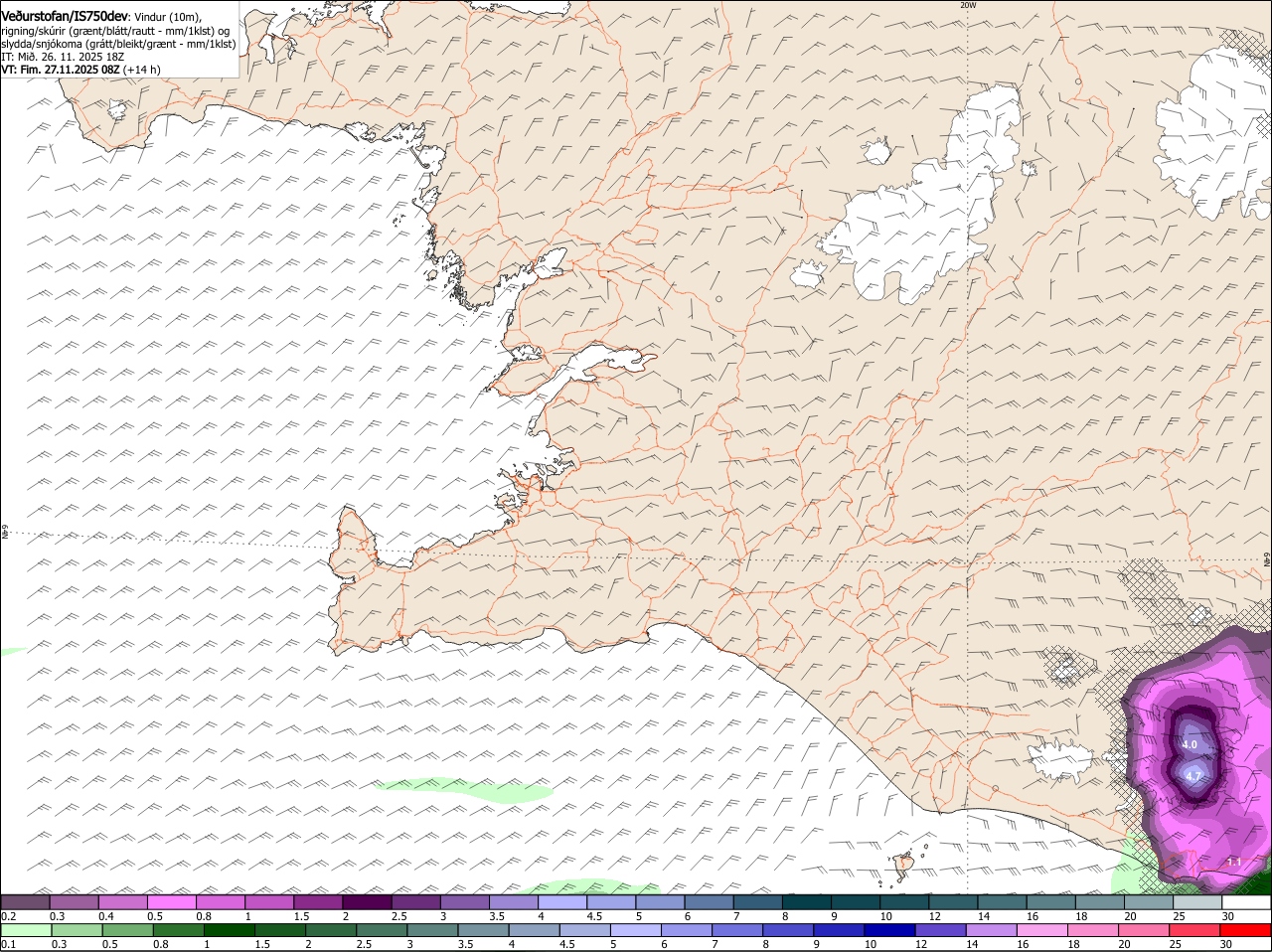Click the 20W longitude label at top

coord(968,6)
